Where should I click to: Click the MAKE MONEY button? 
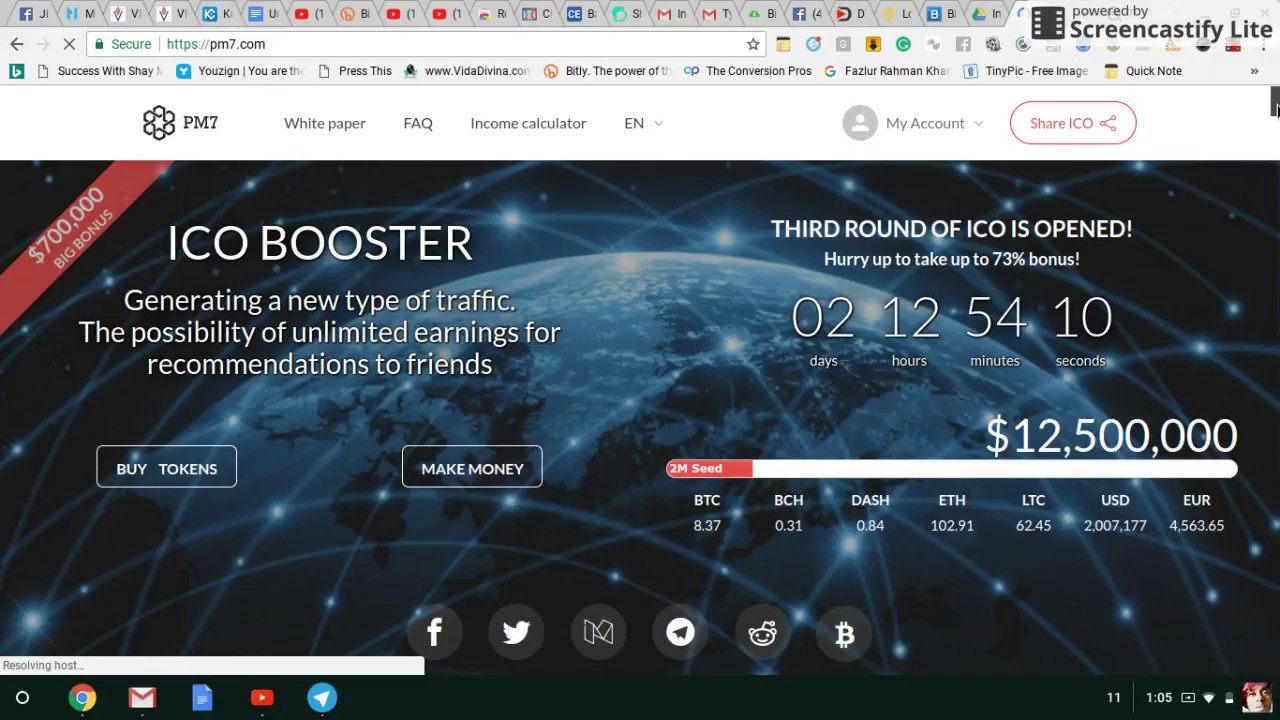(472, 467)
